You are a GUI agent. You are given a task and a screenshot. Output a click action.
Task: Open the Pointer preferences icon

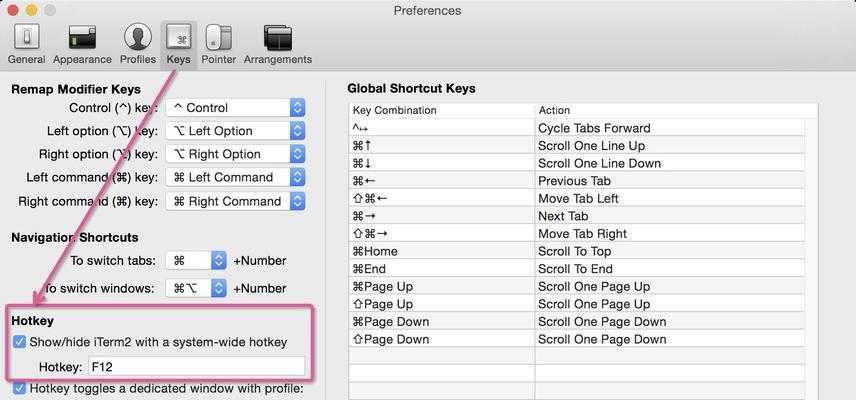pos(218,45)
